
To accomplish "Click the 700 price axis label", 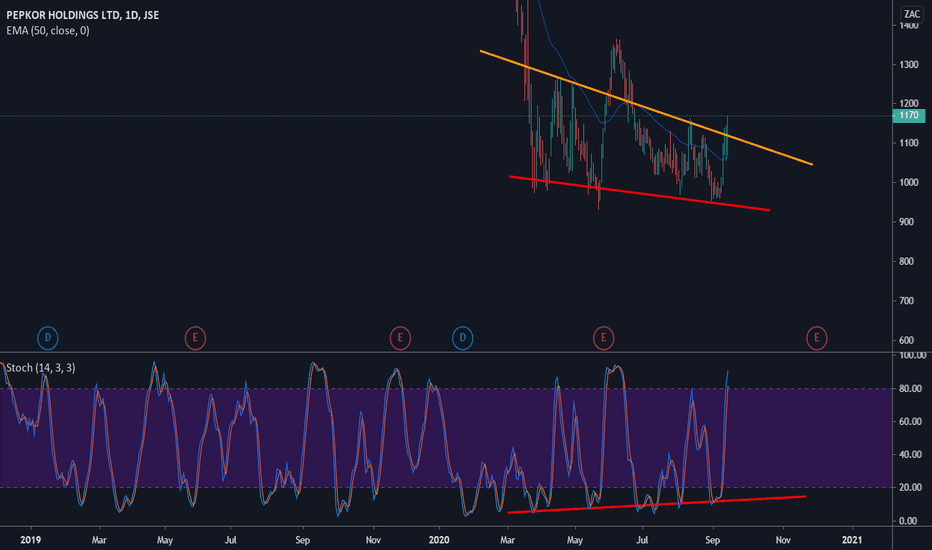I will point(907,301).
